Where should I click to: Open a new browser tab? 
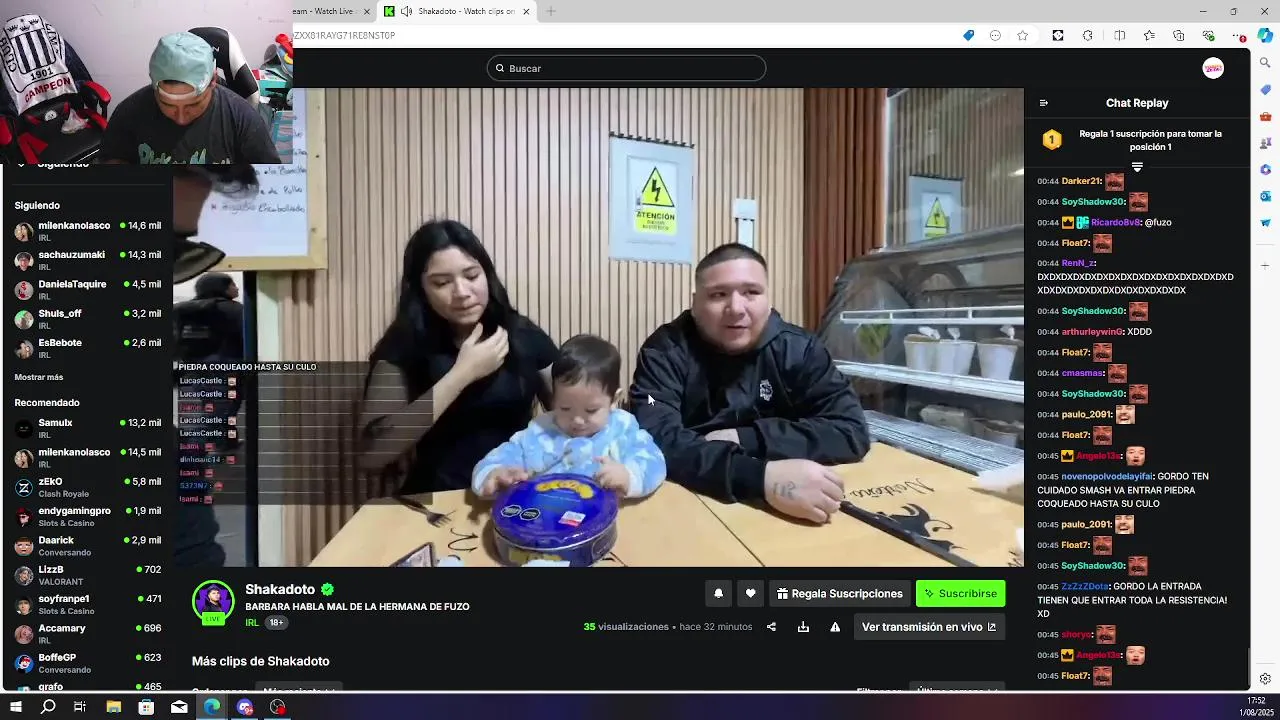pyautogui.click(x=551, y=11)
